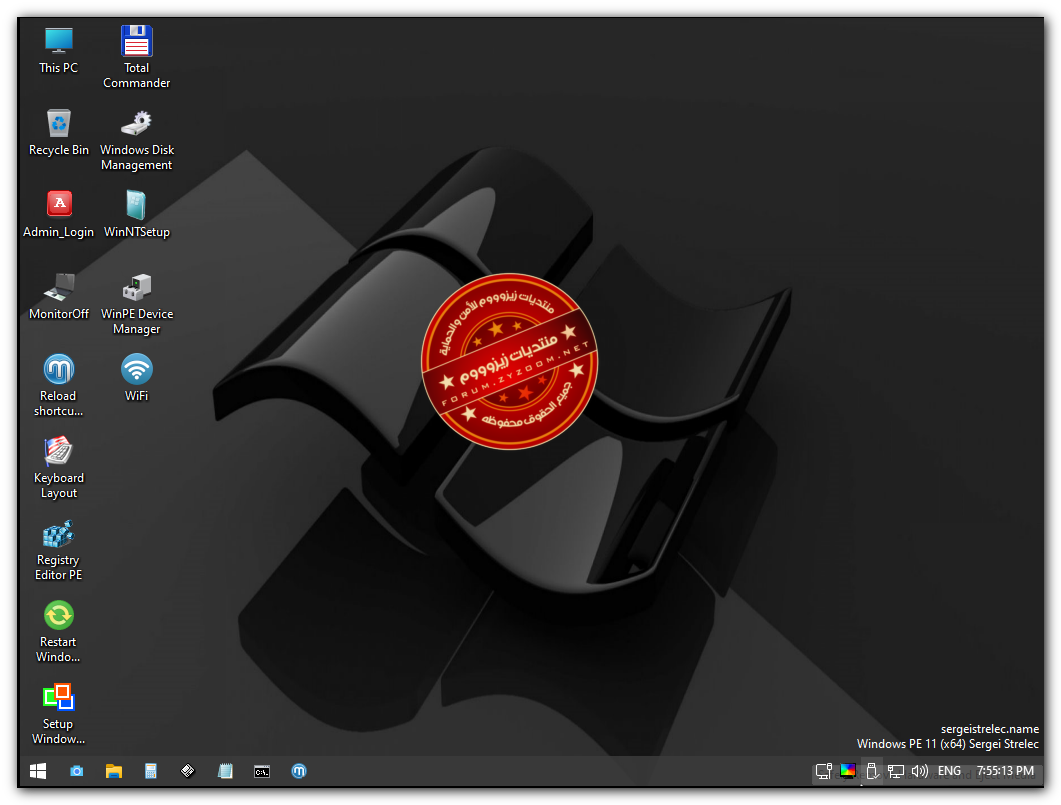
Task: Launch the screenshot camera from the taskbar
Action: [76, 771]
